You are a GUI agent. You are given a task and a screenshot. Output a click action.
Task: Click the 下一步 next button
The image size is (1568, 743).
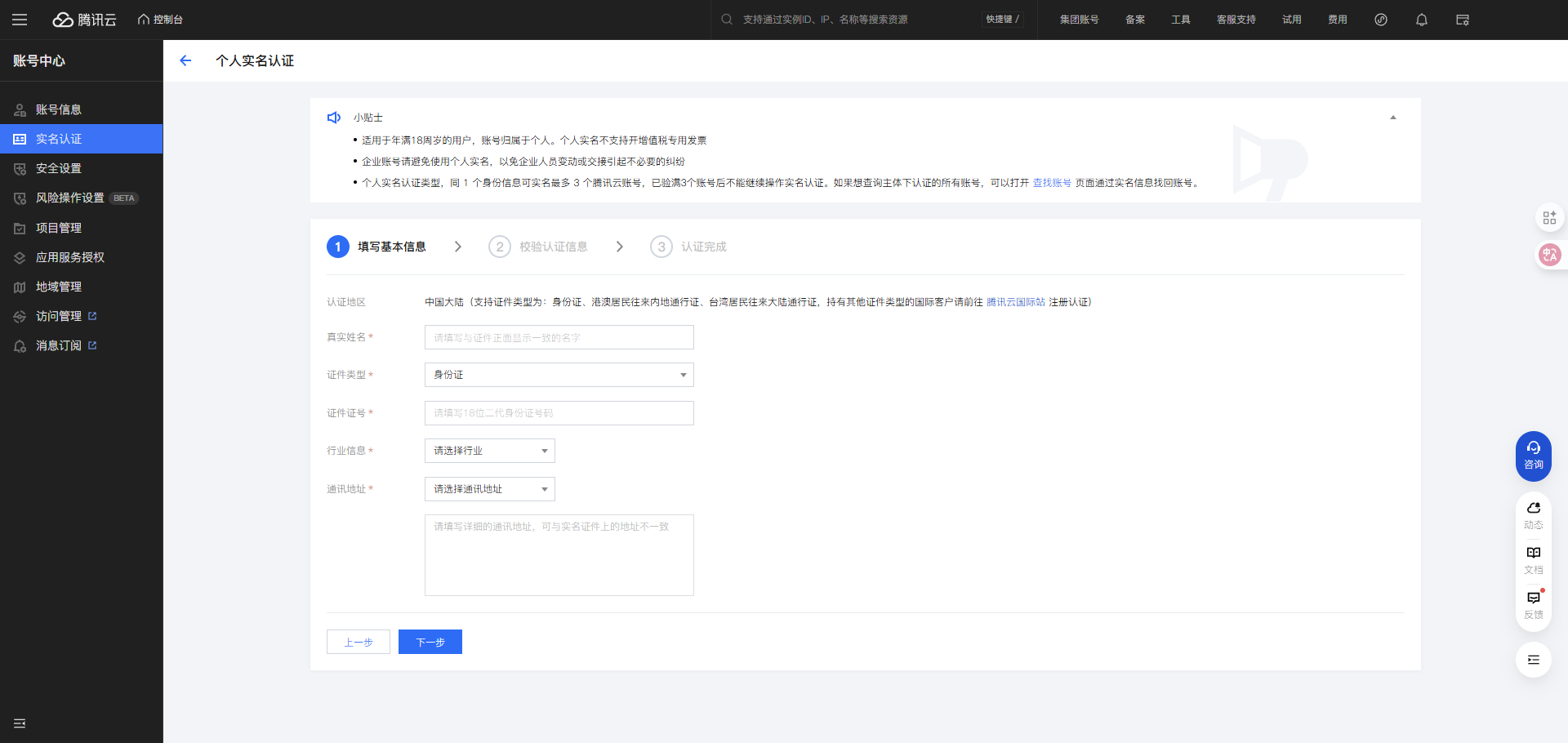coord(430,642)
